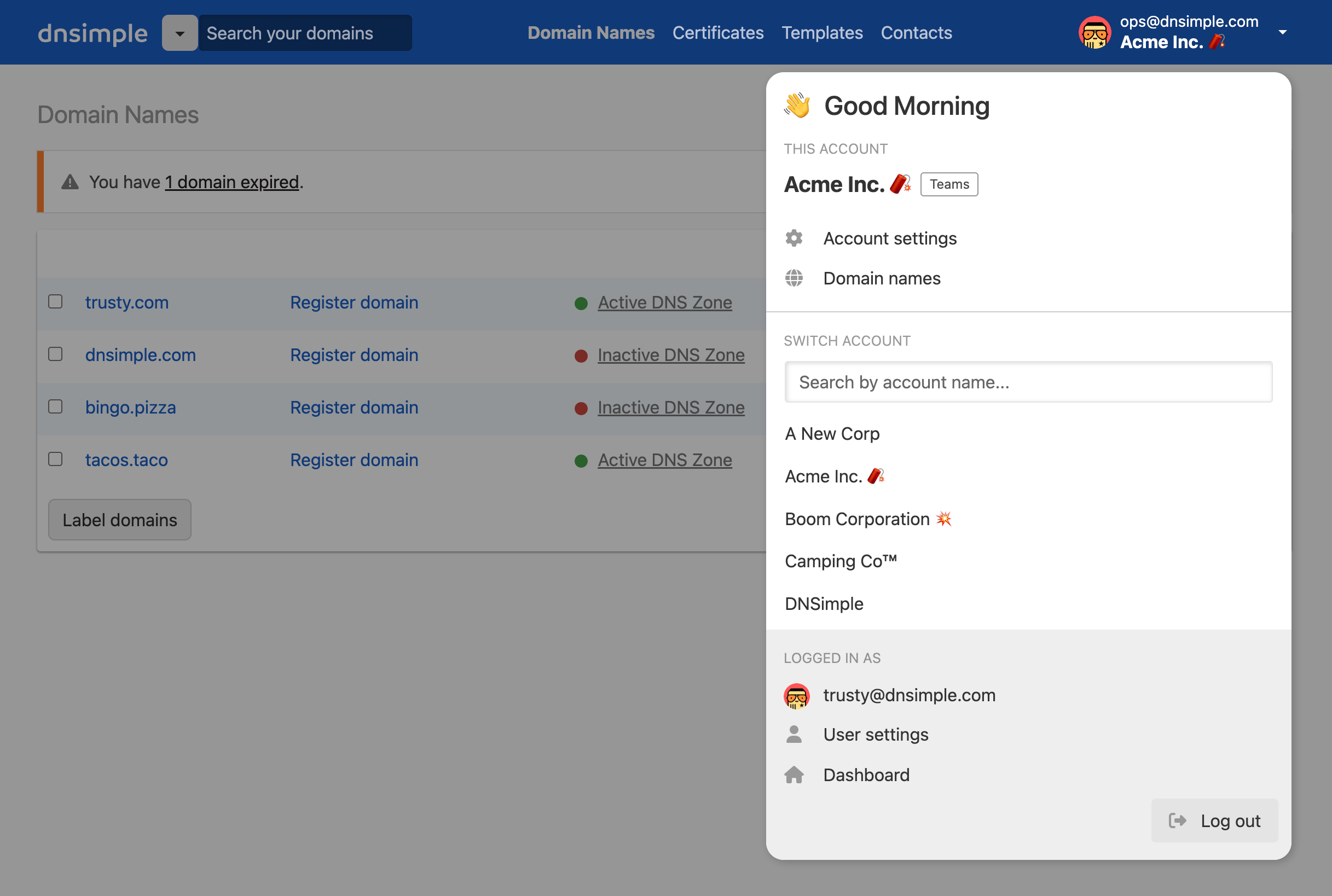This screenshot has width=1332, height=896.
Task: Click the dnsimple logo
Action: click(x=92, y=33)
